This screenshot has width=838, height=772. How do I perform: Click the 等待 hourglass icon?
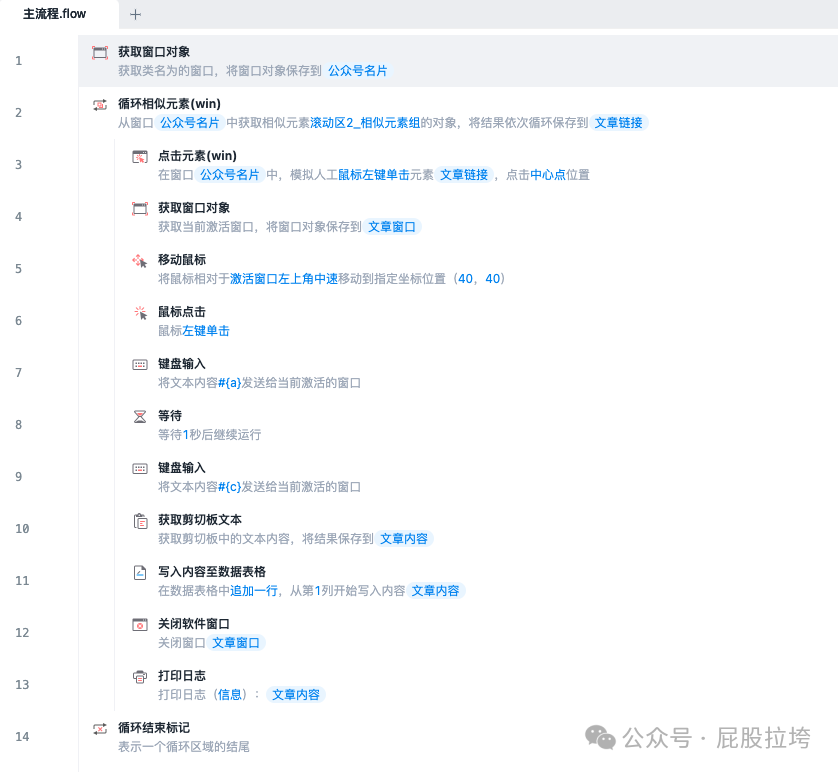tap(140, 416)
